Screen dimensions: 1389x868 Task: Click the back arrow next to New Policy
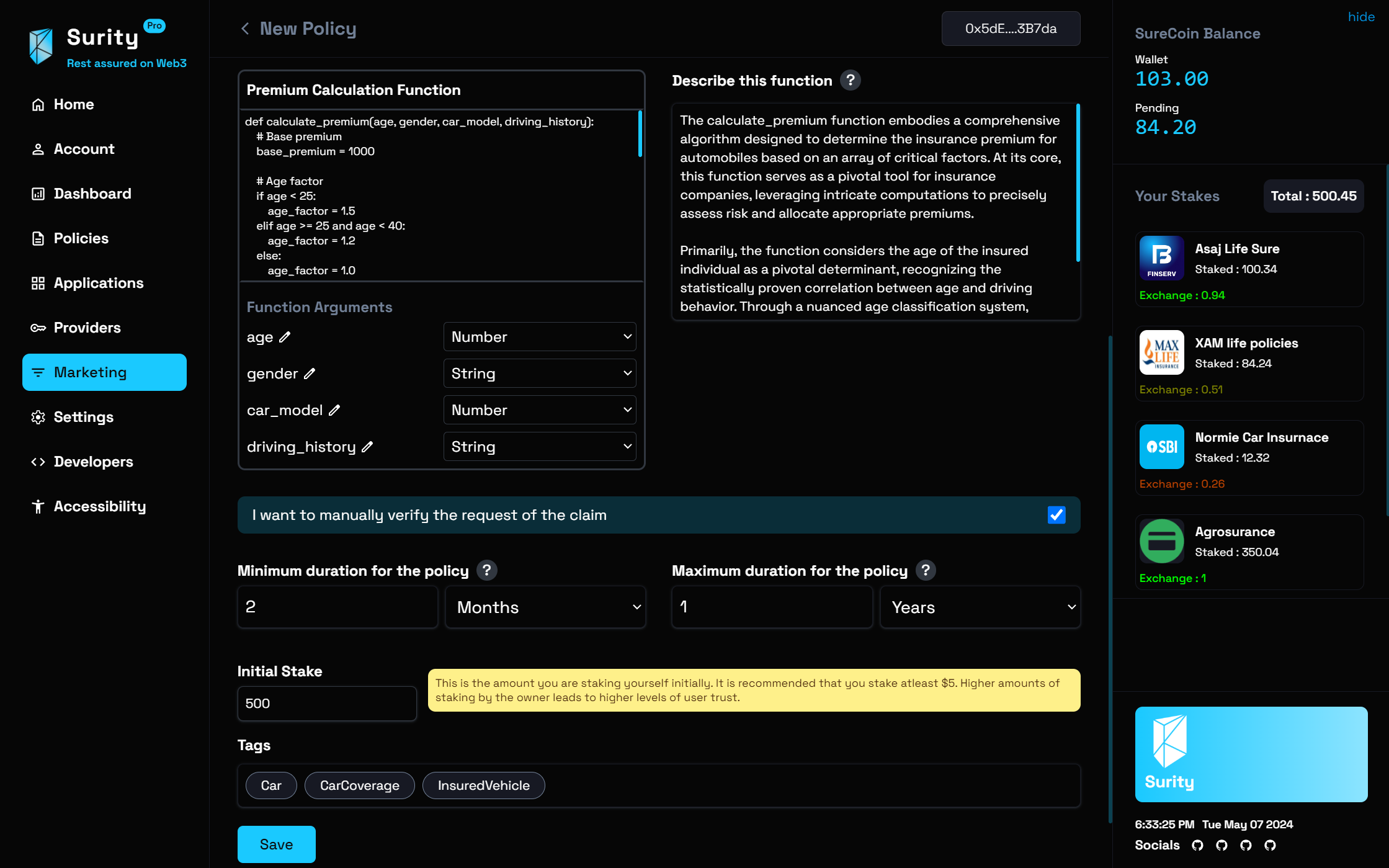[245, 29]
